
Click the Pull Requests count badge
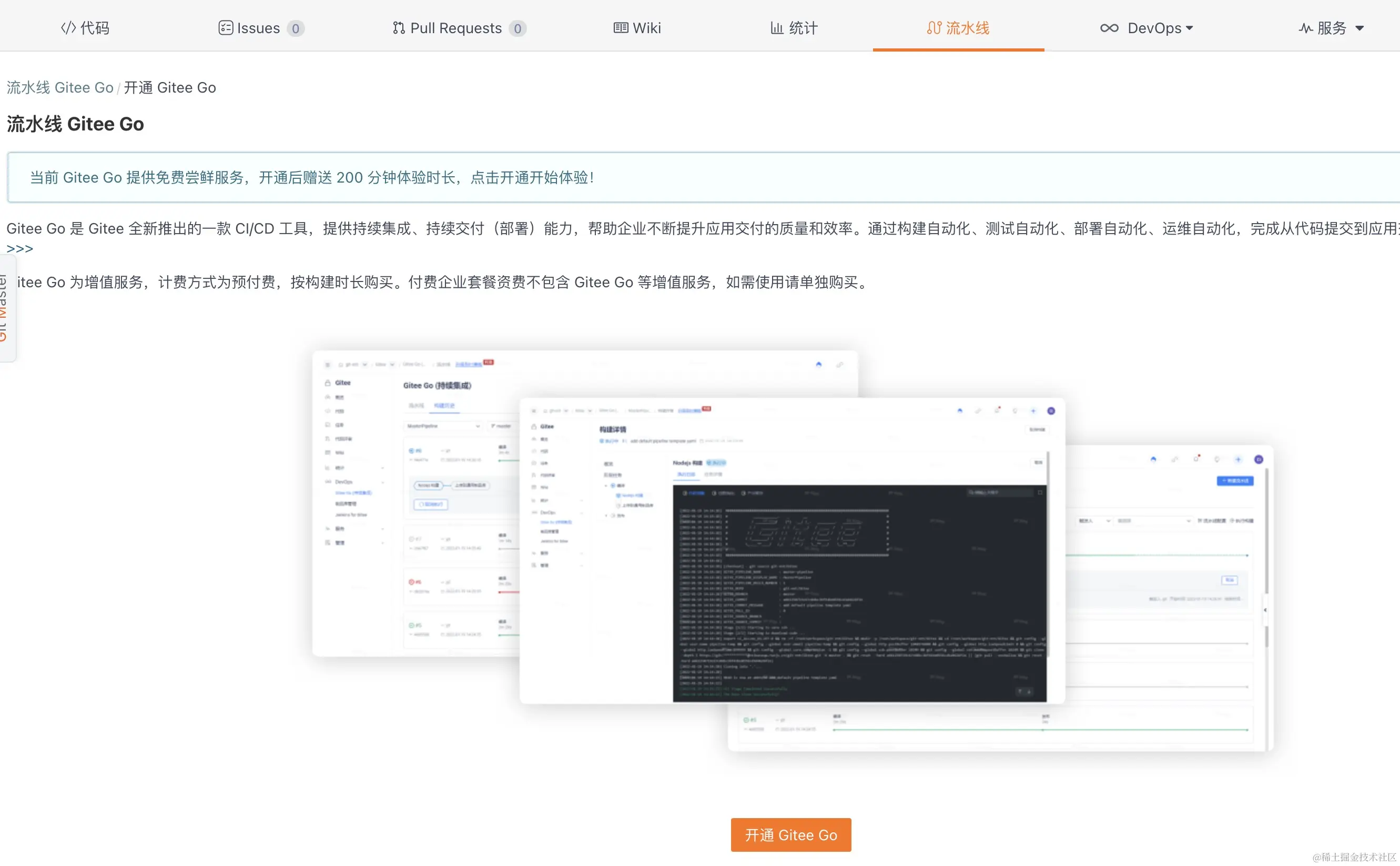[517, 28]
